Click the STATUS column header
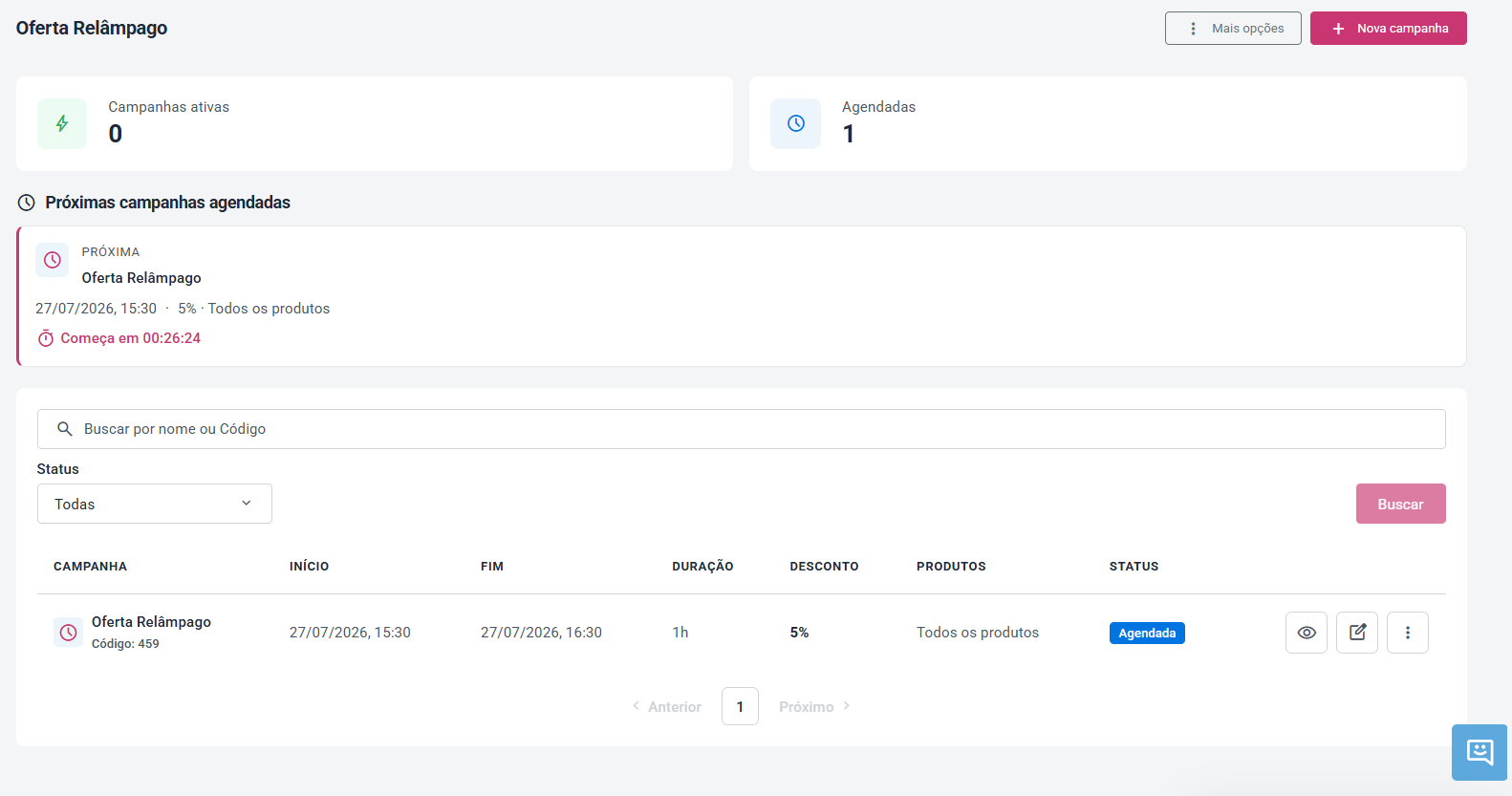Image resolution: width=1512 pixels, height=796 pixels. coord(1134,567)
